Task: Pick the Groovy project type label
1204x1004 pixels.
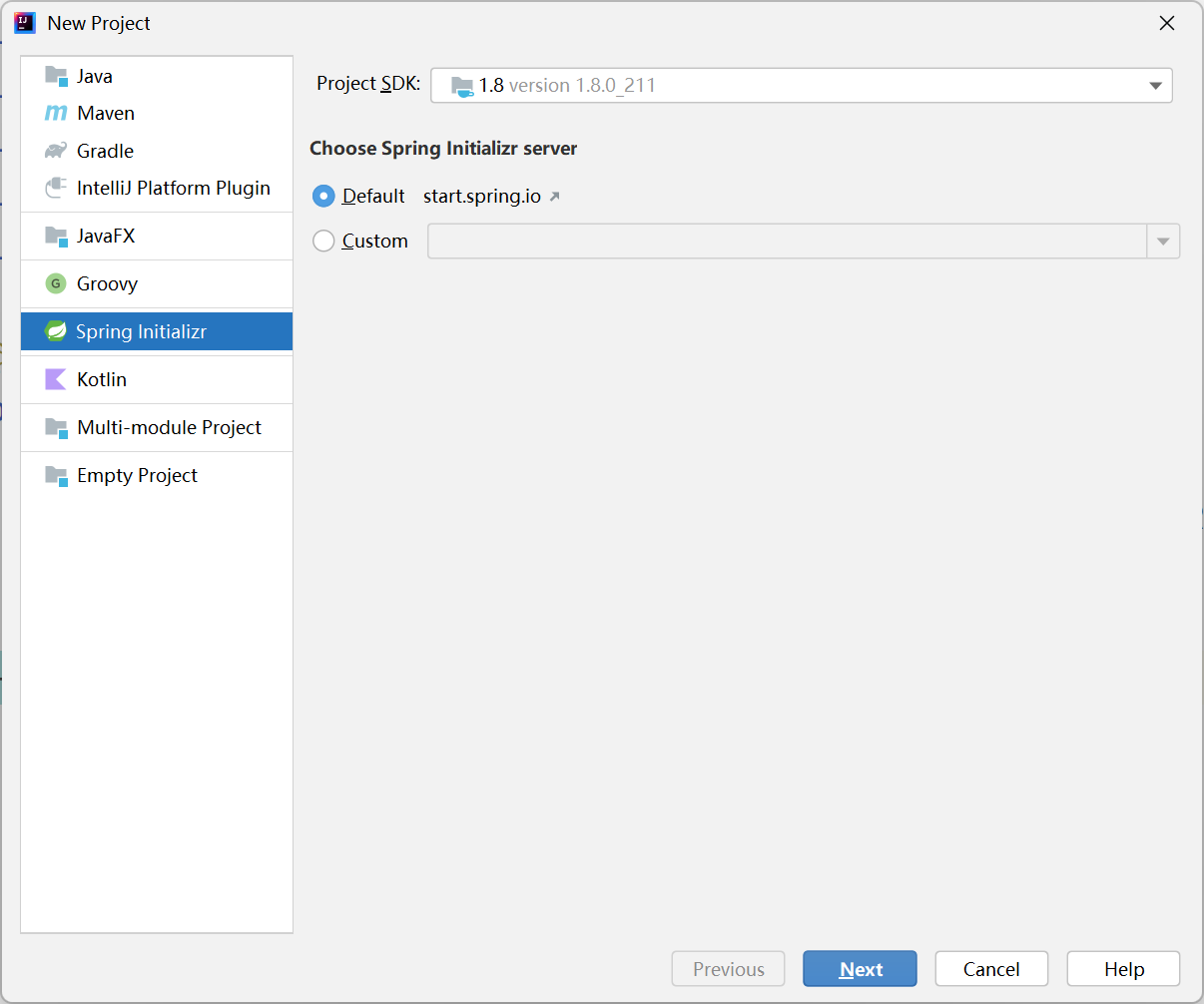Action: 107,283
